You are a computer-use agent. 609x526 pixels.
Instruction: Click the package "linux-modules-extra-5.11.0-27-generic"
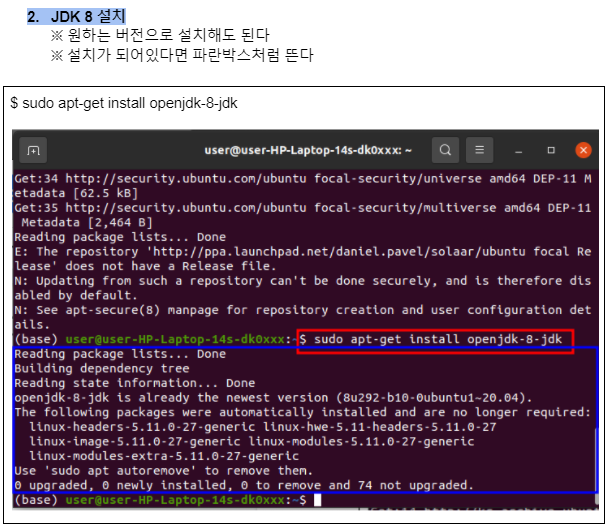tap(164, 456)
